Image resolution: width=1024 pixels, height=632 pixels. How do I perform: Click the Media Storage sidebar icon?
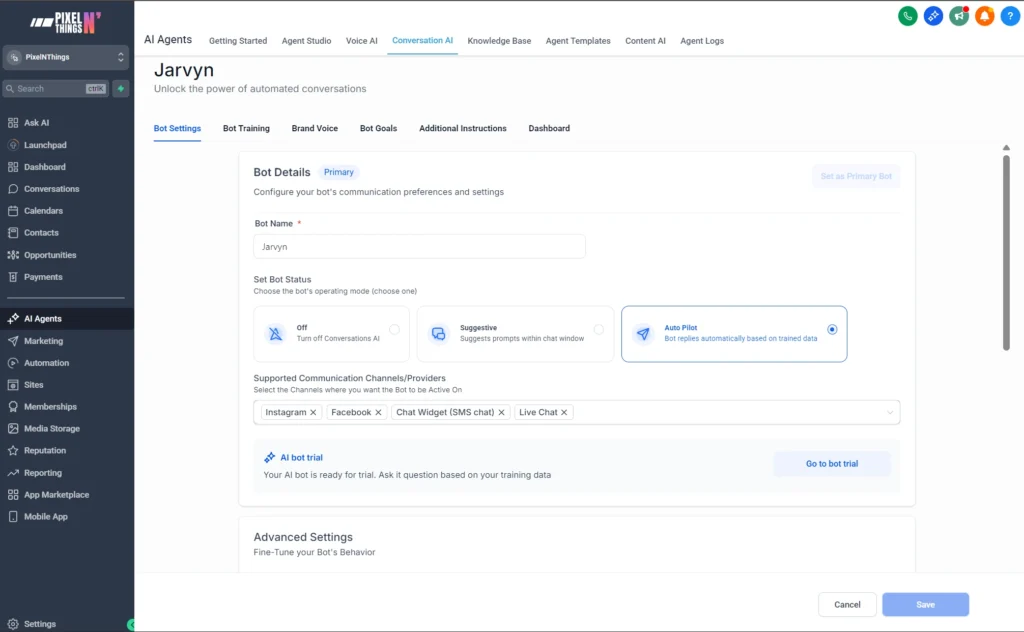[13, 428]
